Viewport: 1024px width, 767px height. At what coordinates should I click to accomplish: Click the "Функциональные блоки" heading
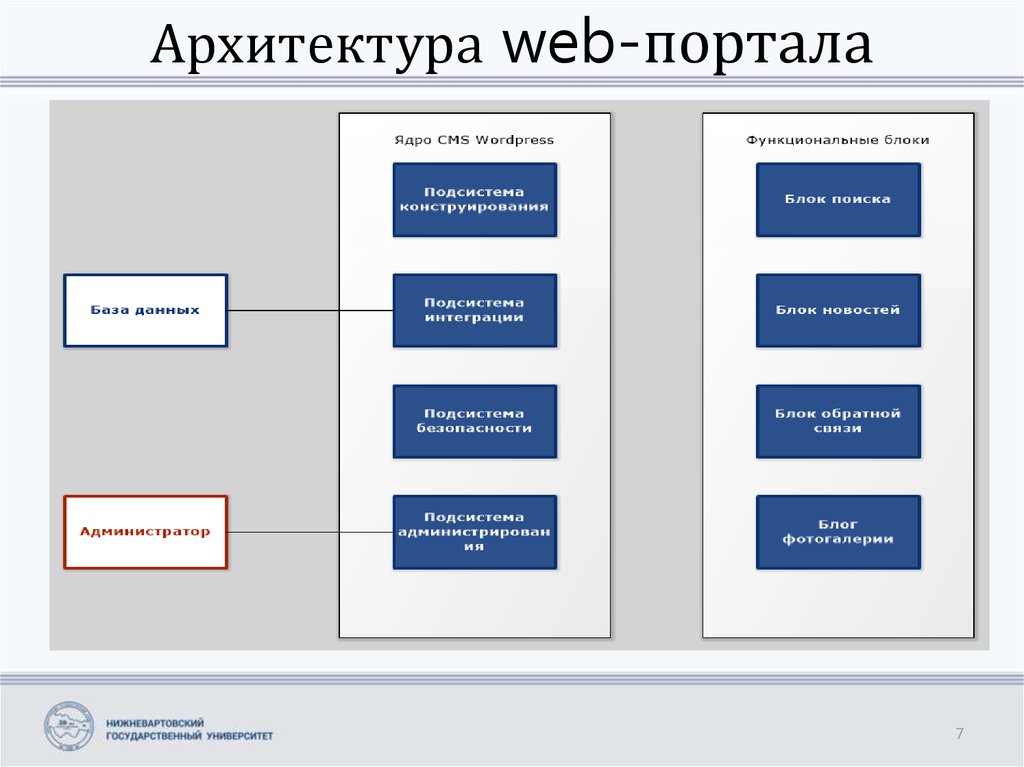[838, 140]
